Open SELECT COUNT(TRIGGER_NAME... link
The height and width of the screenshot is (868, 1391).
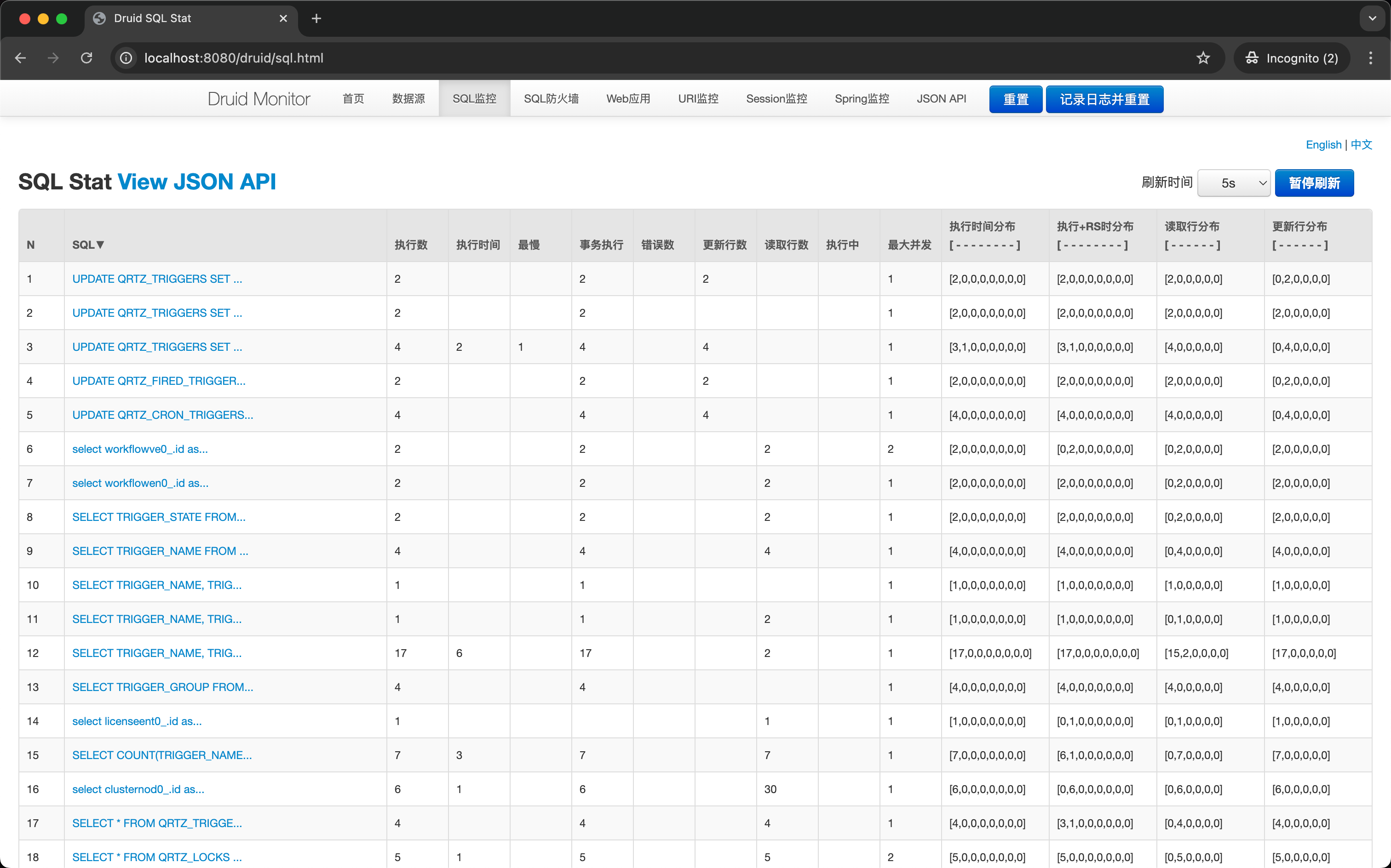162,755
